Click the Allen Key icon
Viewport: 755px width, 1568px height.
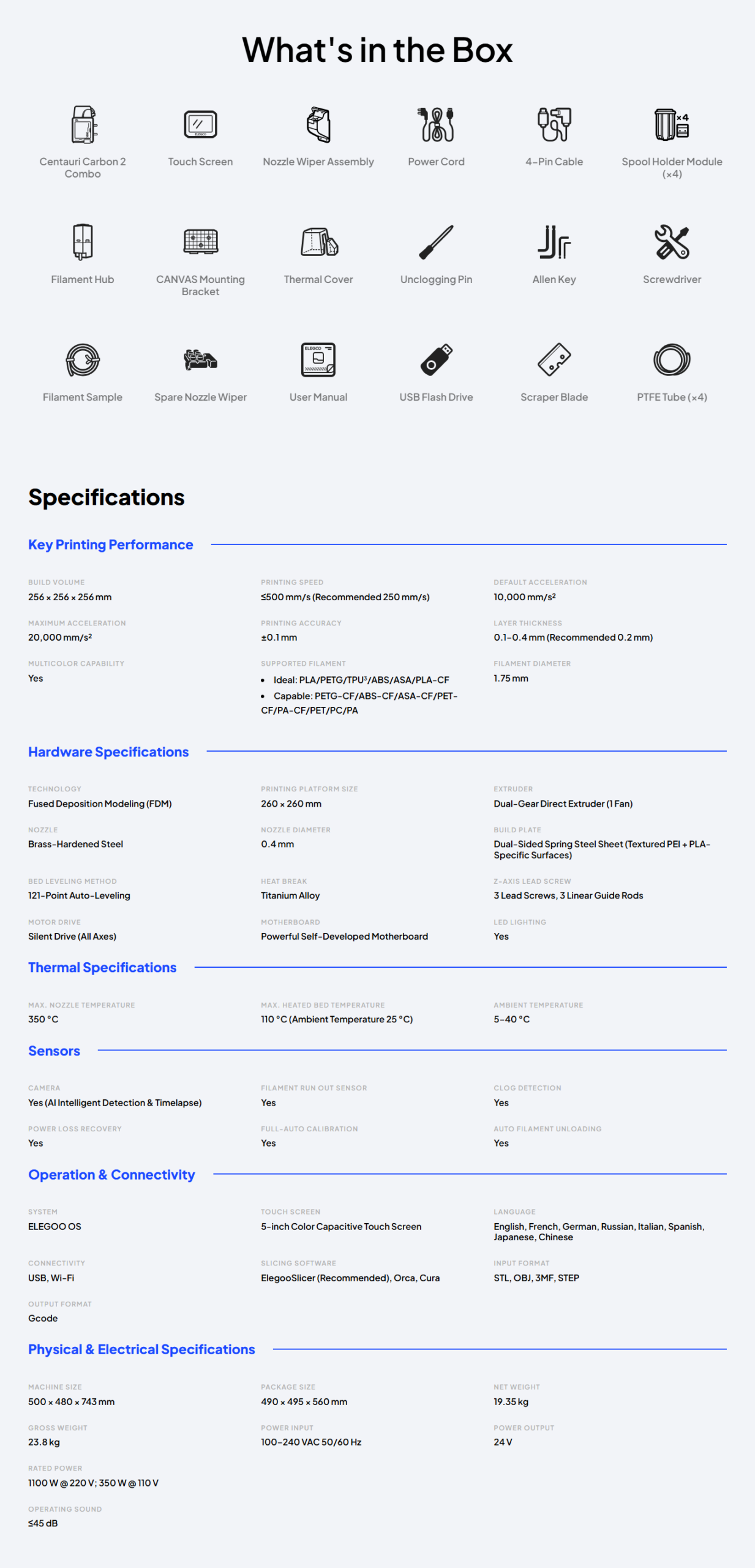(x=554, y=242)
